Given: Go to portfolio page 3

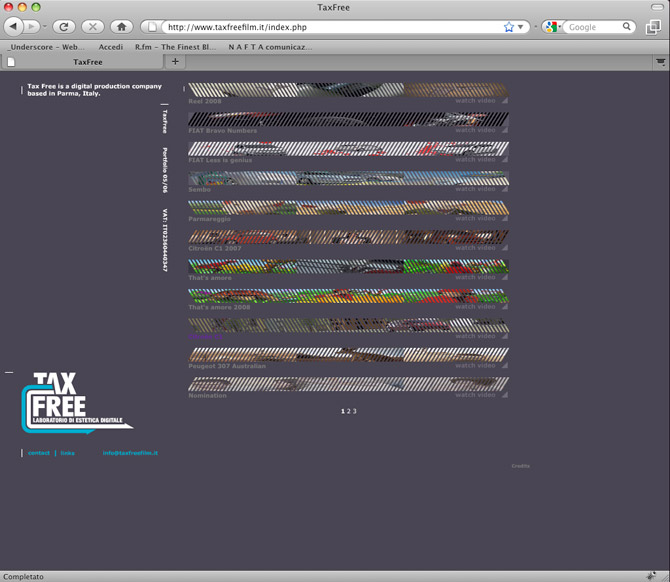Looking at the screenshot, I should point(355,412).
